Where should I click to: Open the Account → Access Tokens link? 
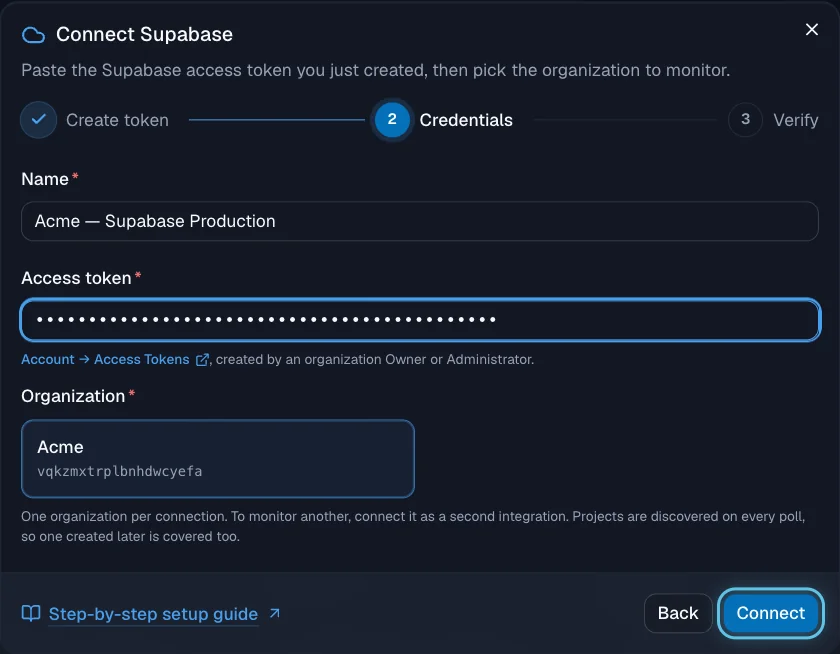tap(115, 359)
